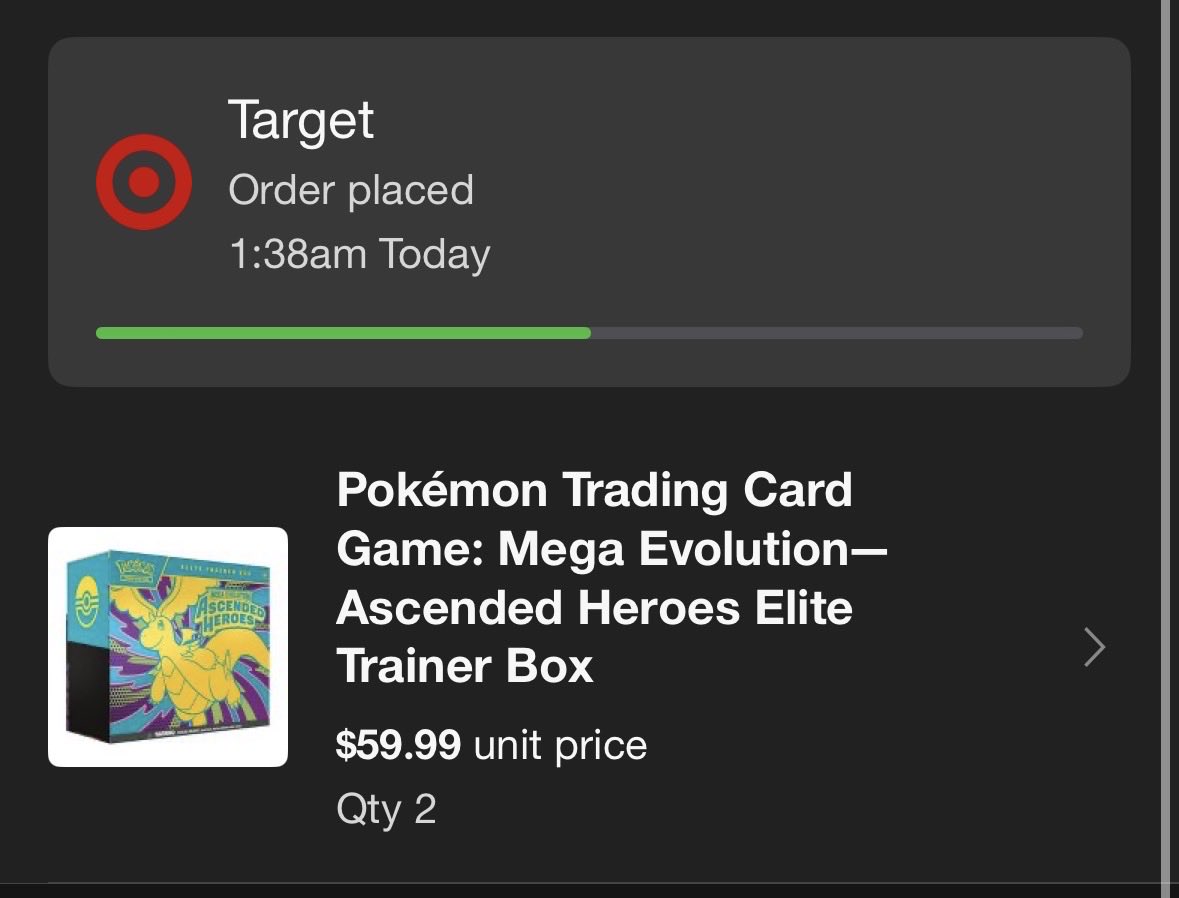Open the Elite Trainer Box product thumbnail
Image resolution: width=1179 pixels, height=898 pixels.
coord(168,647)
